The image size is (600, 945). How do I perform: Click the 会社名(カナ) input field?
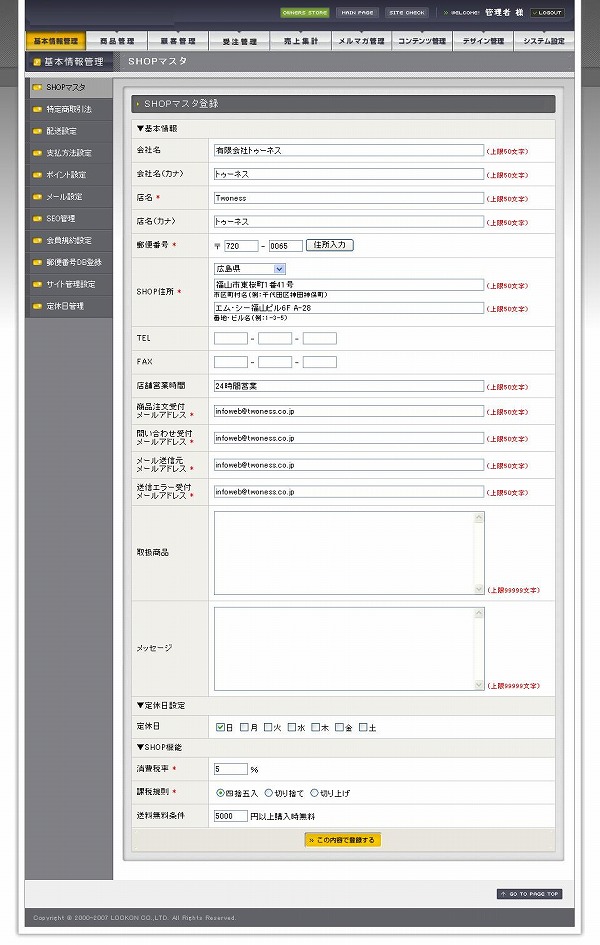click(x=349, y=174)
